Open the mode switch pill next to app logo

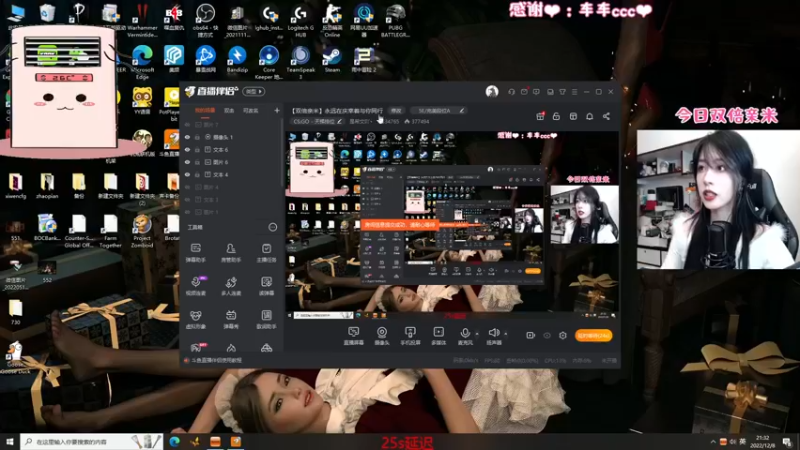[x=254, y=92]
